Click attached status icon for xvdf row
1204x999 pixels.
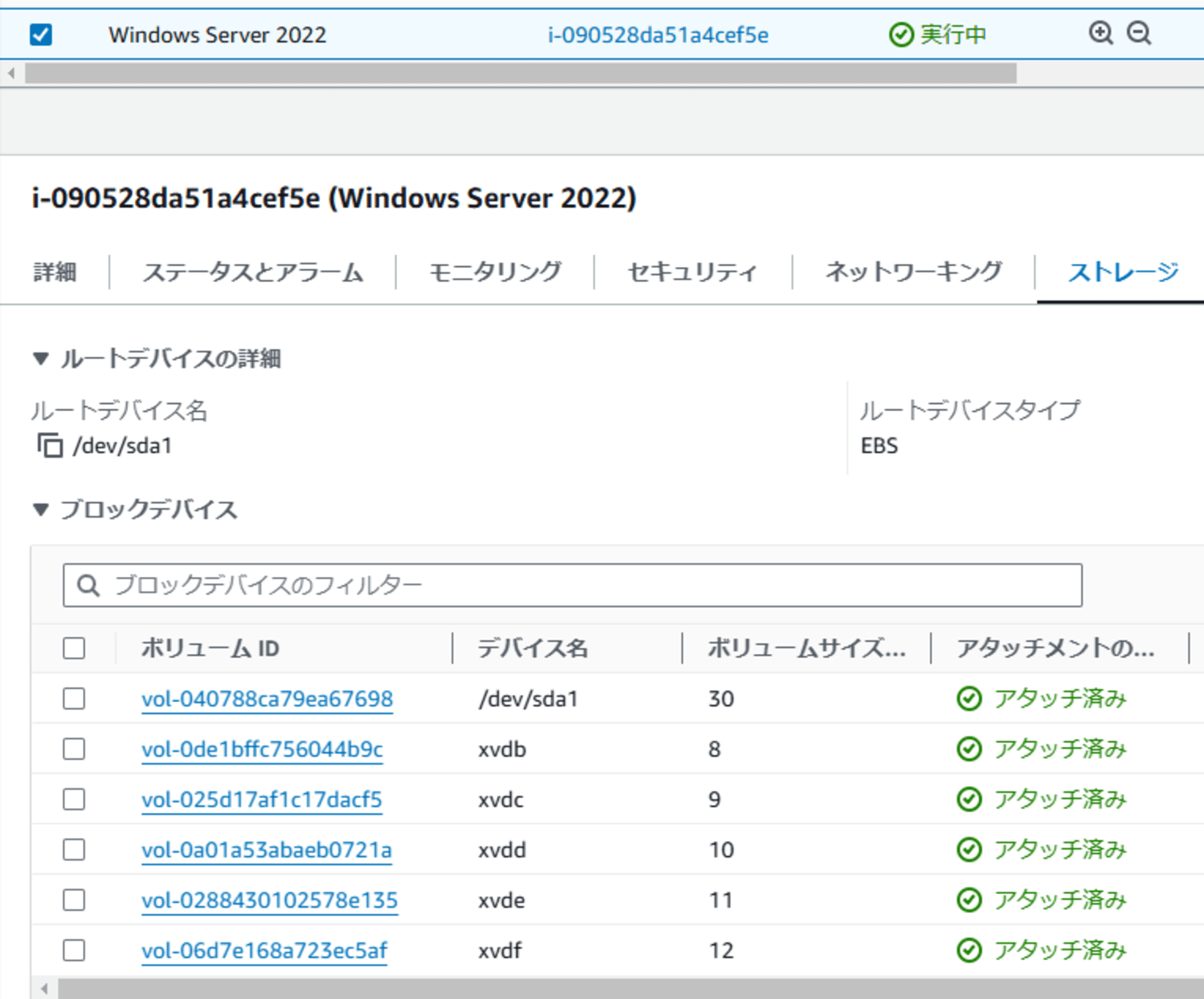pyautogui.click(x=969, y=950)
